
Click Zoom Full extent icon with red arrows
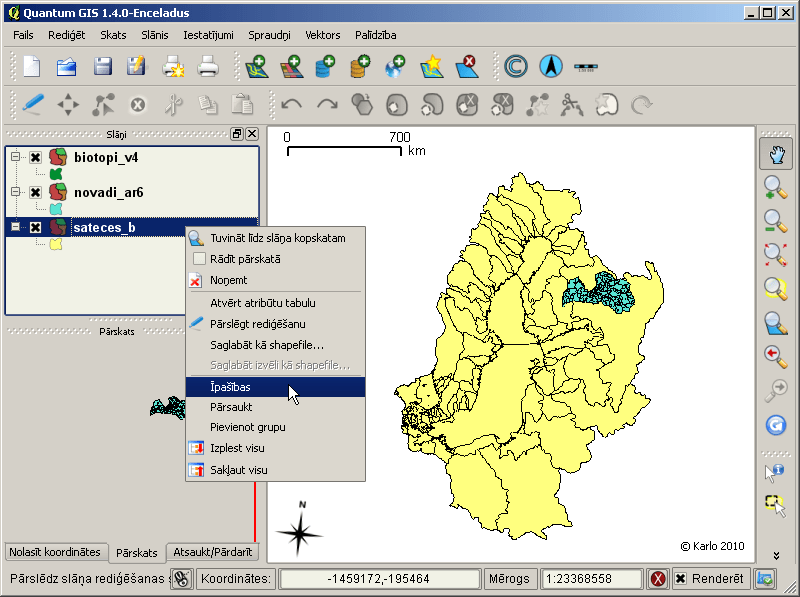click(x=776, y=255)
